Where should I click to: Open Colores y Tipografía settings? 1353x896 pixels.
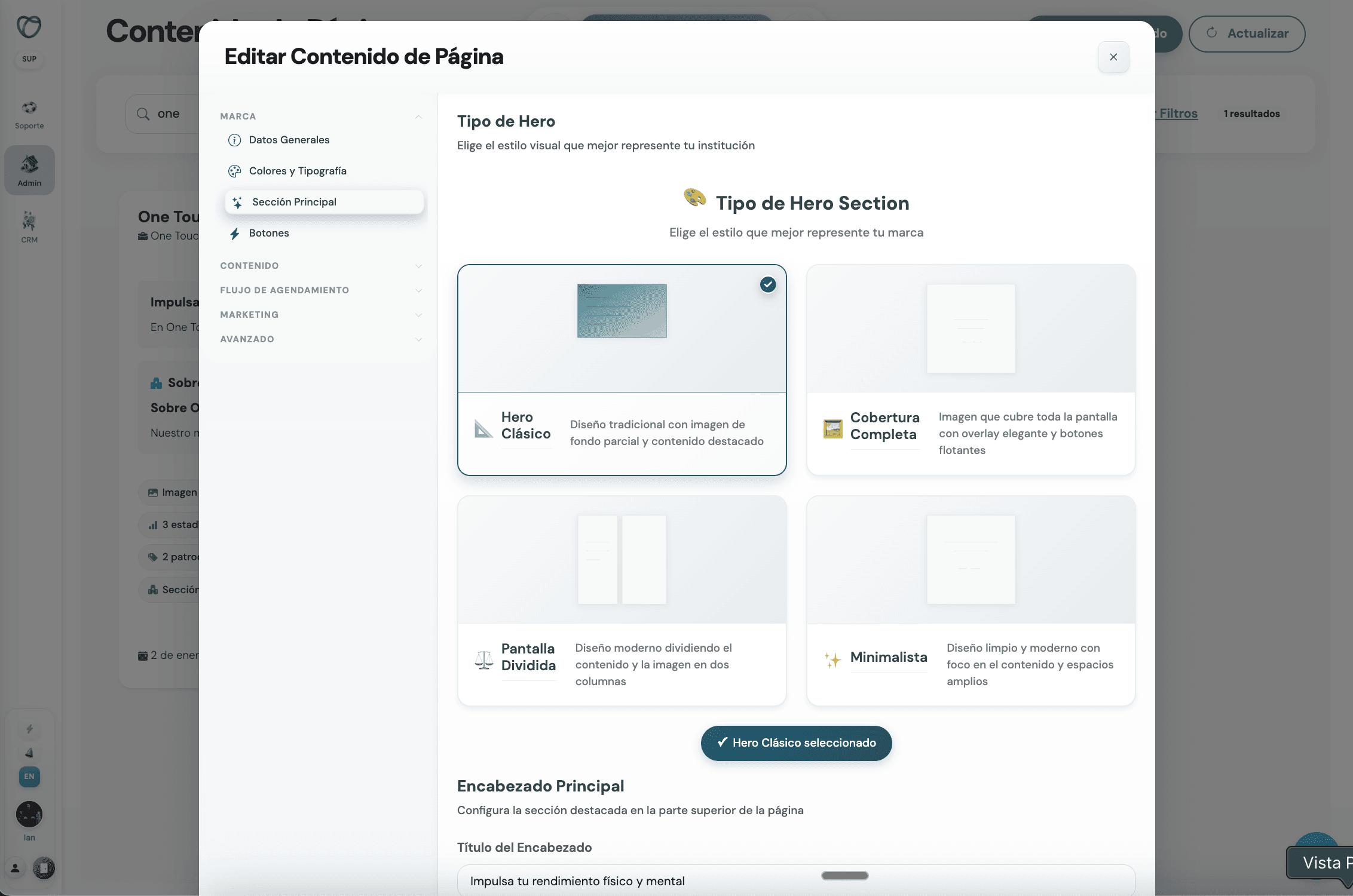point(297,171)
